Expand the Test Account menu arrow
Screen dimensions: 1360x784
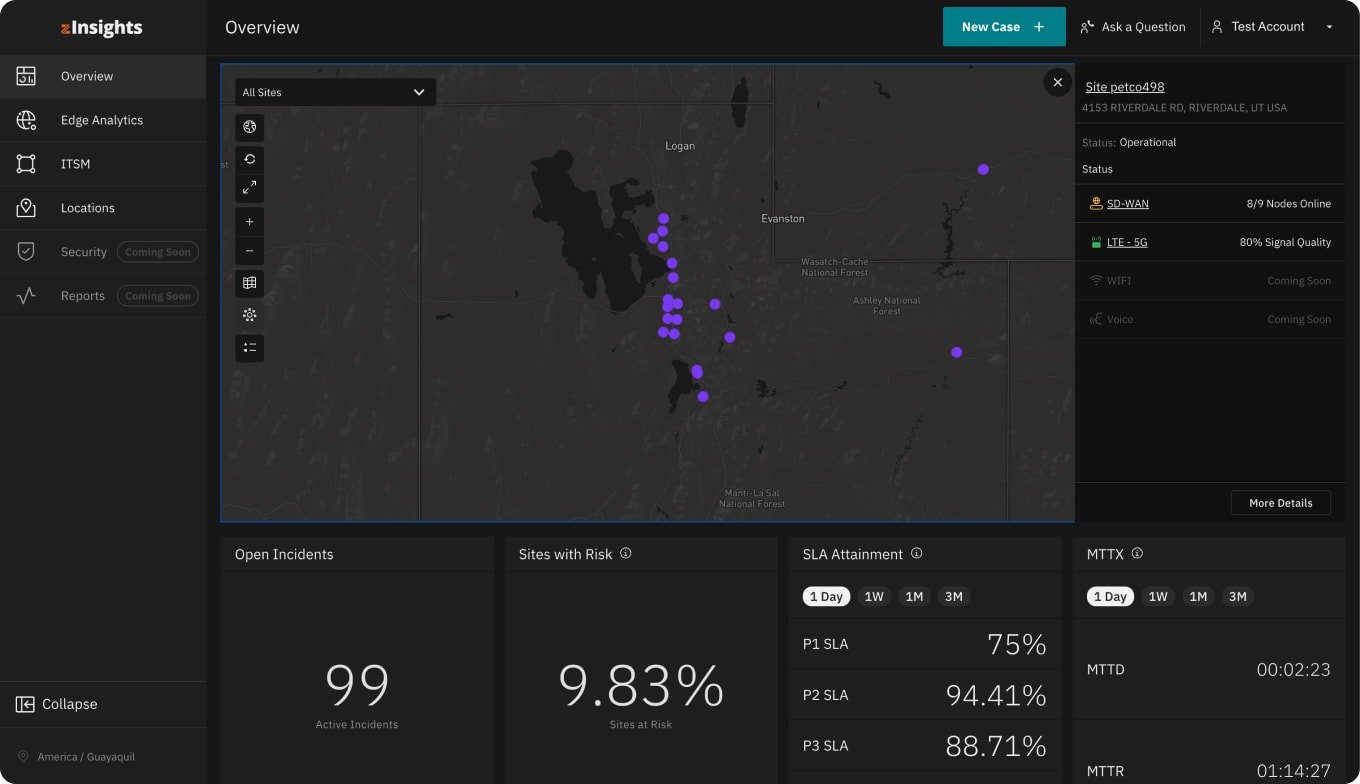coord(1329,27)
